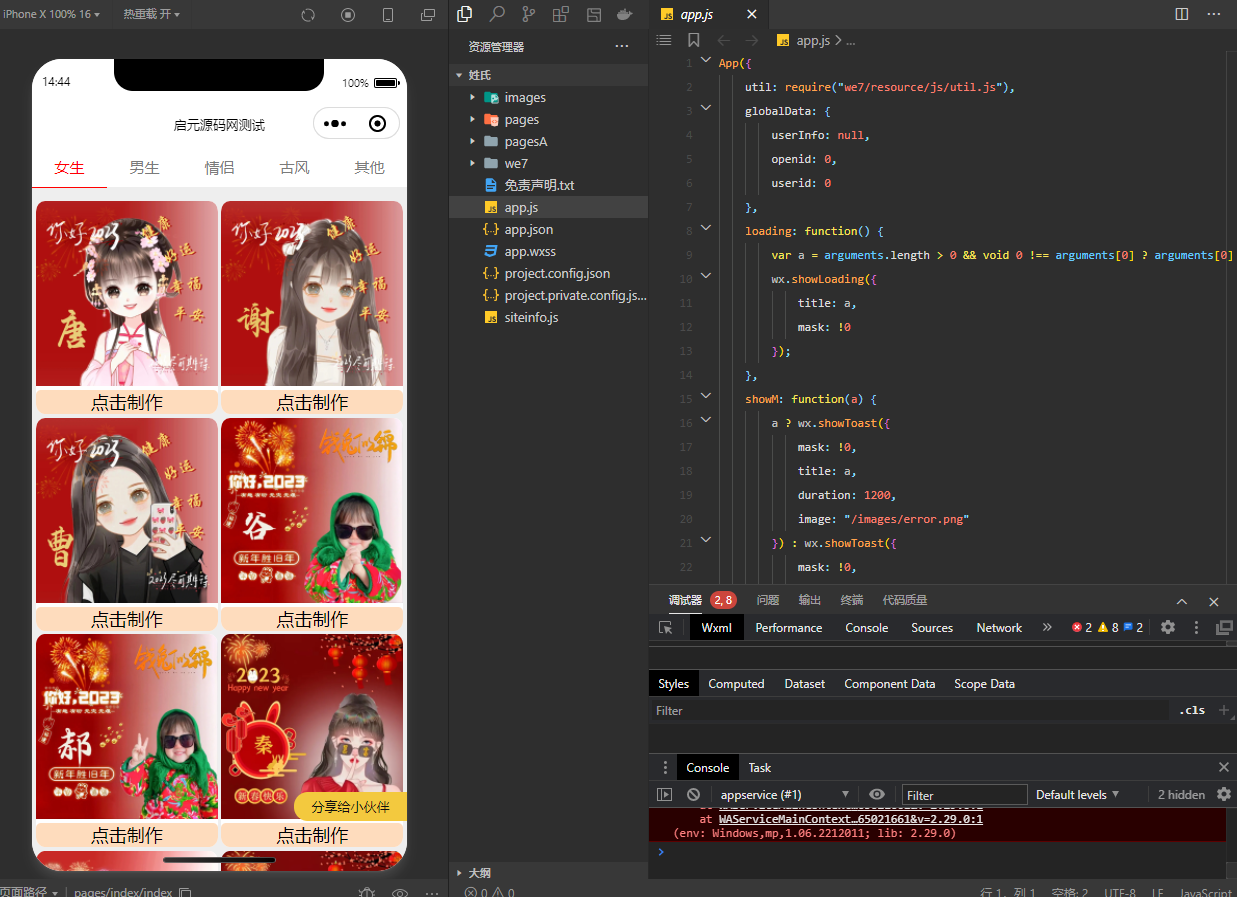
Task: Toggle the console sidebar panel icon
Action: [x=664, y=795]
